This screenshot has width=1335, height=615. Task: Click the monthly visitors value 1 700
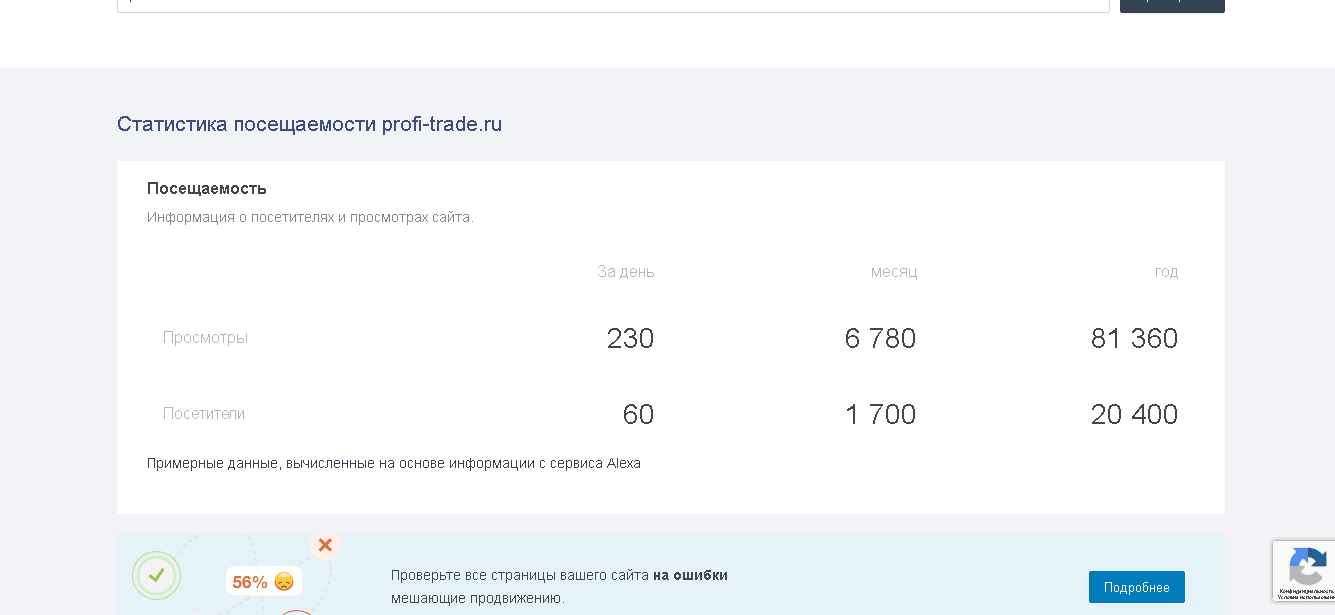point(880,415)
